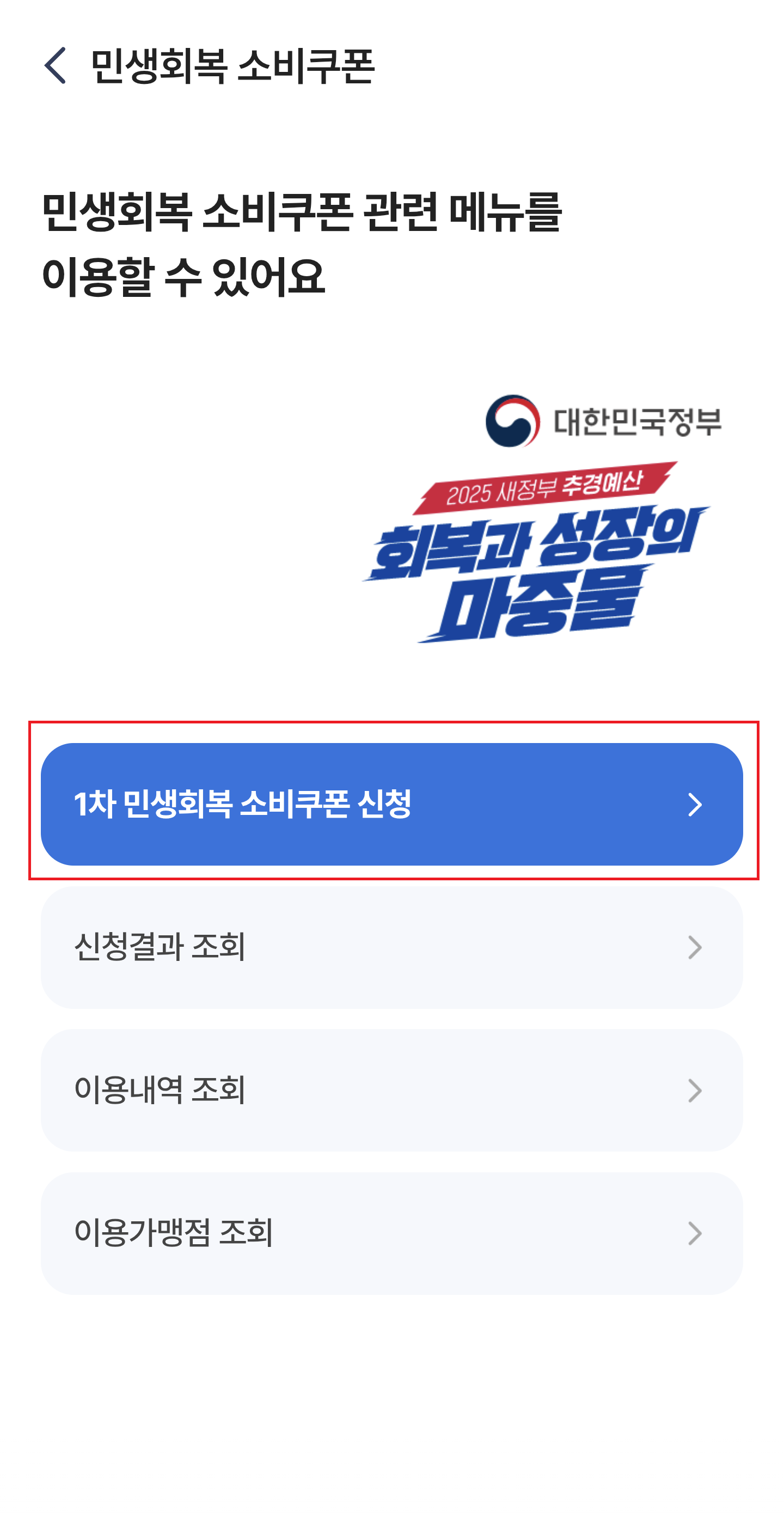Tap the chevron beside 이용내역 조회
Image resolution: width=784 pixels, height=1540 pixels.
point(694,1090)
